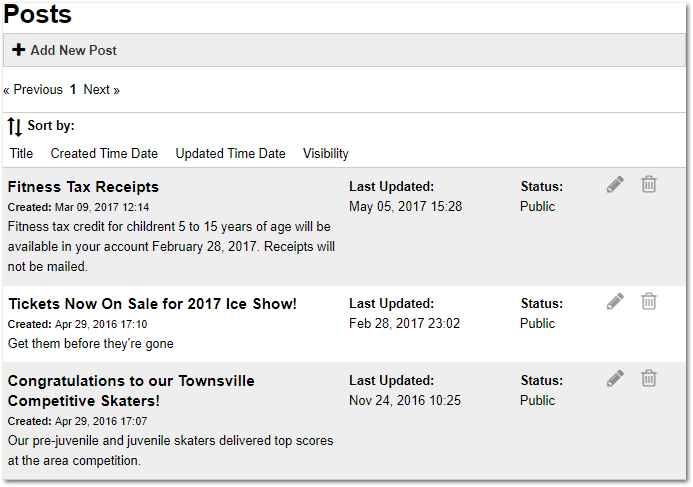Open Congratulations Townsville Skaters post title
Screen dimensions: 693x487
(x=131, y=391)
